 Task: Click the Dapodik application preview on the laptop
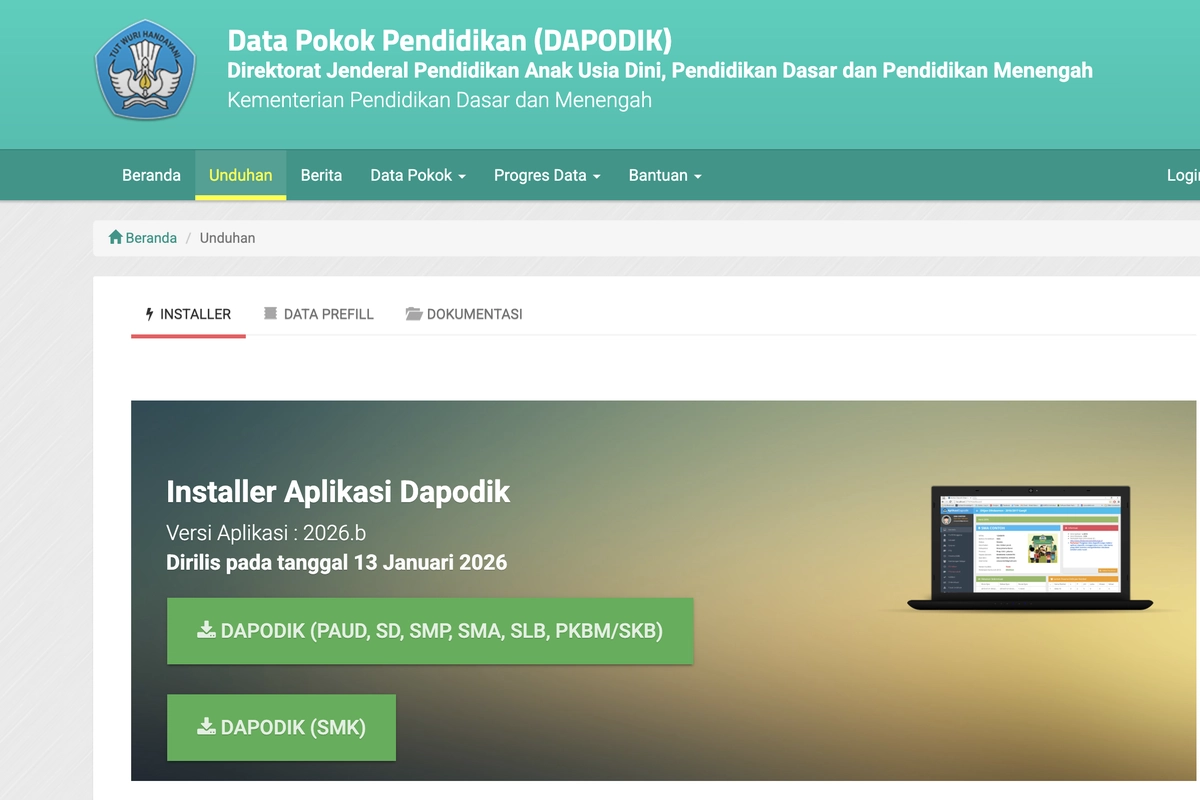(x=1030, y=545)
